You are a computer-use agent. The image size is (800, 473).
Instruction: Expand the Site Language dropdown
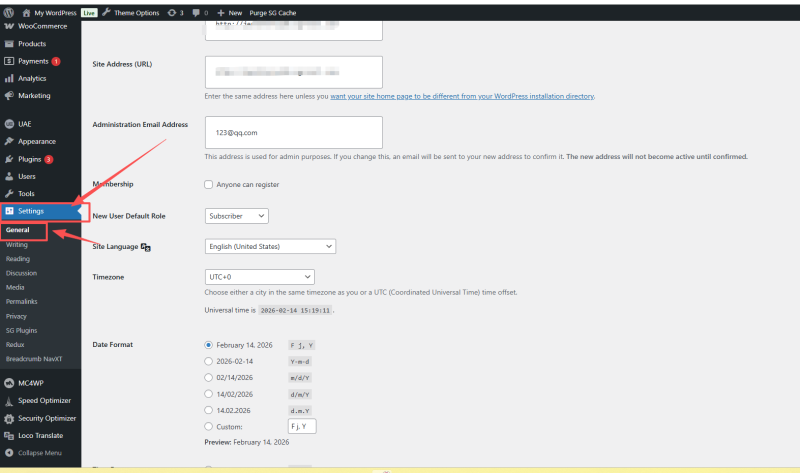coord(270,246)
